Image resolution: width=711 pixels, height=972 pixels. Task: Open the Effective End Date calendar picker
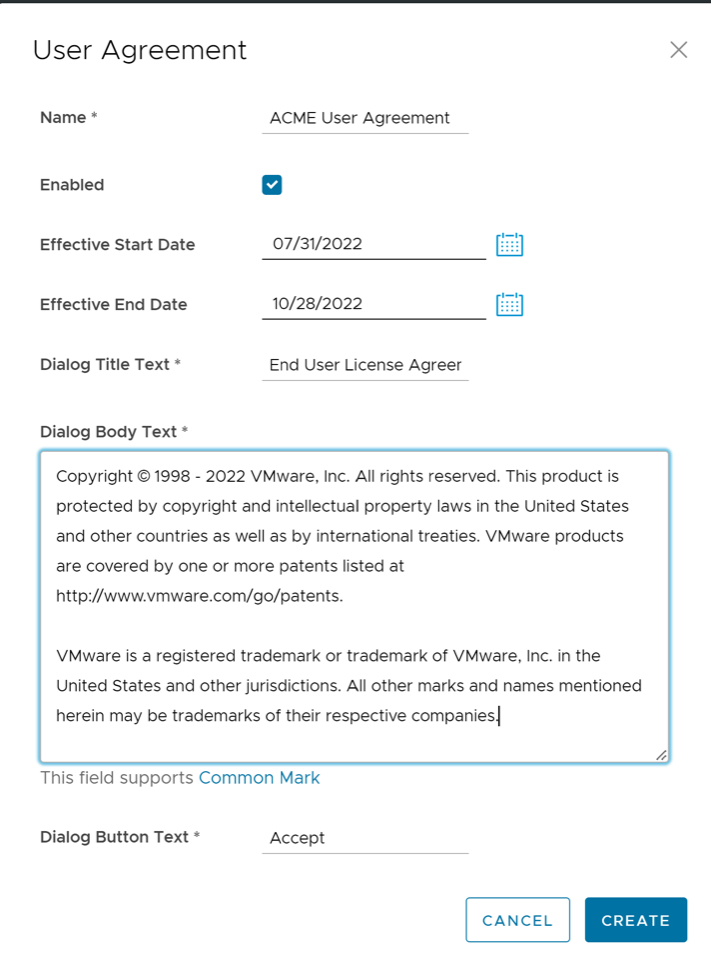tap(510, 304)
